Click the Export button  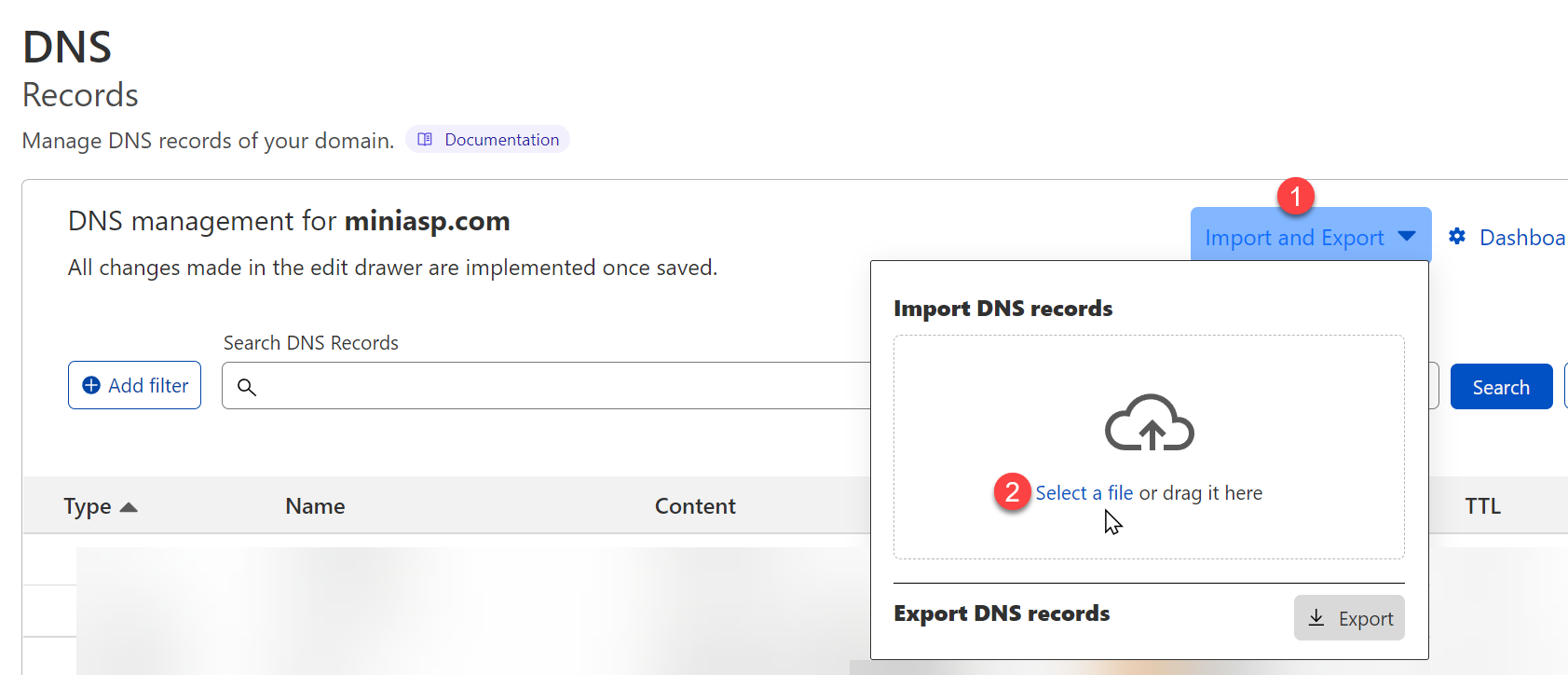[x=1349, y=618]
